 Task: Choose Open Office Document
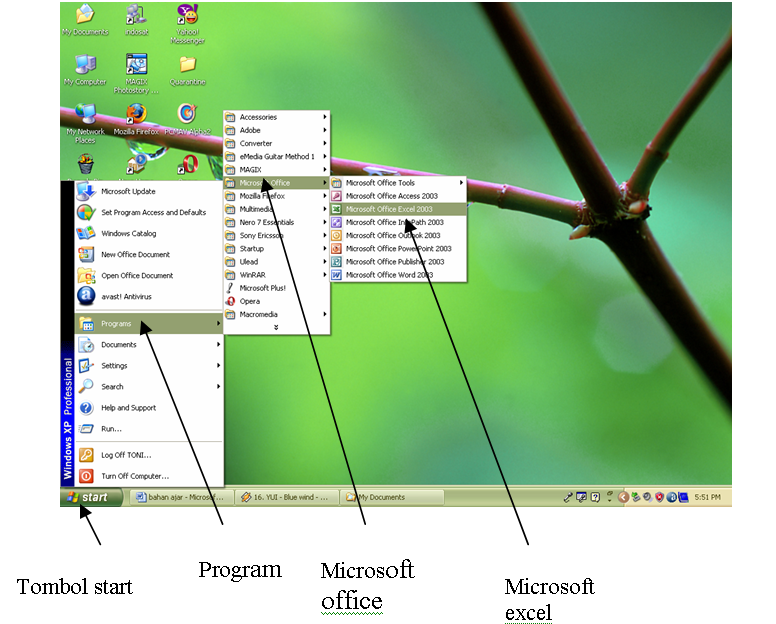(148, 276)
